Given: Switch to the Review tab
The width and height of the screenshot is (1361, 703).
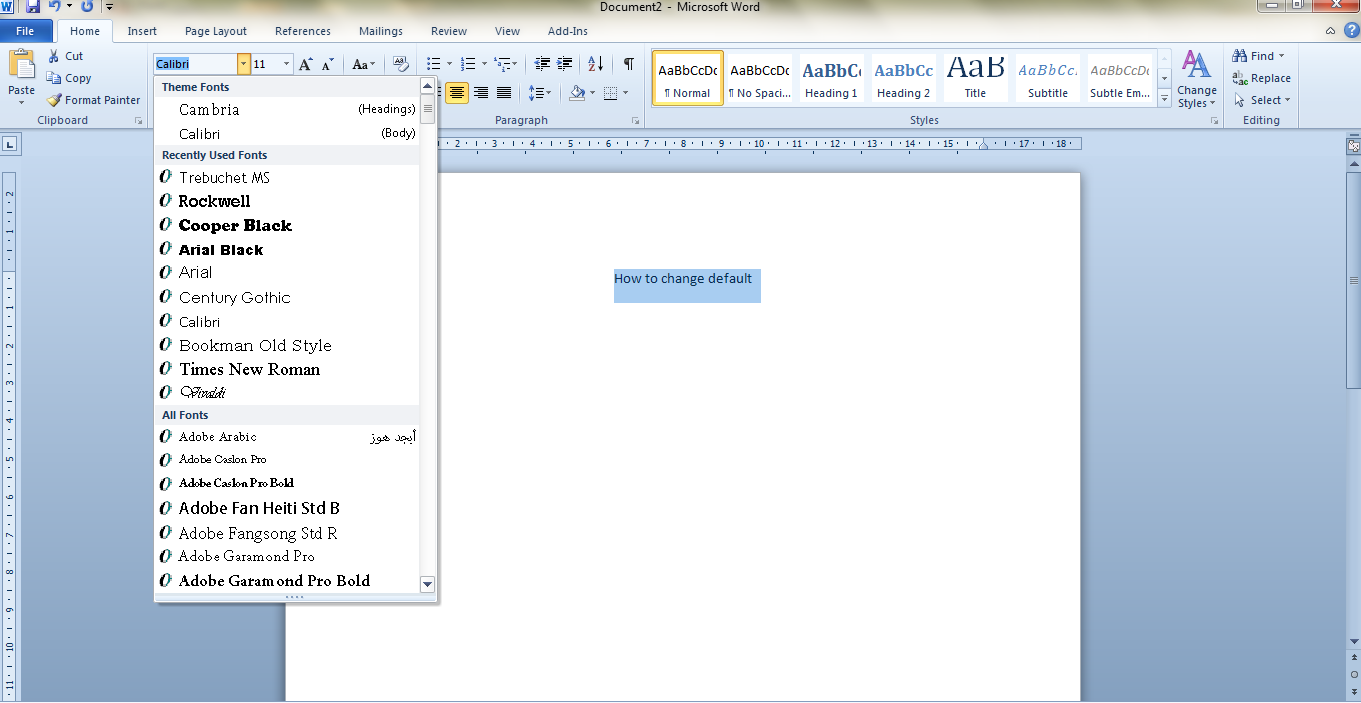Looking at the screenshot, I should coord(449,31).
